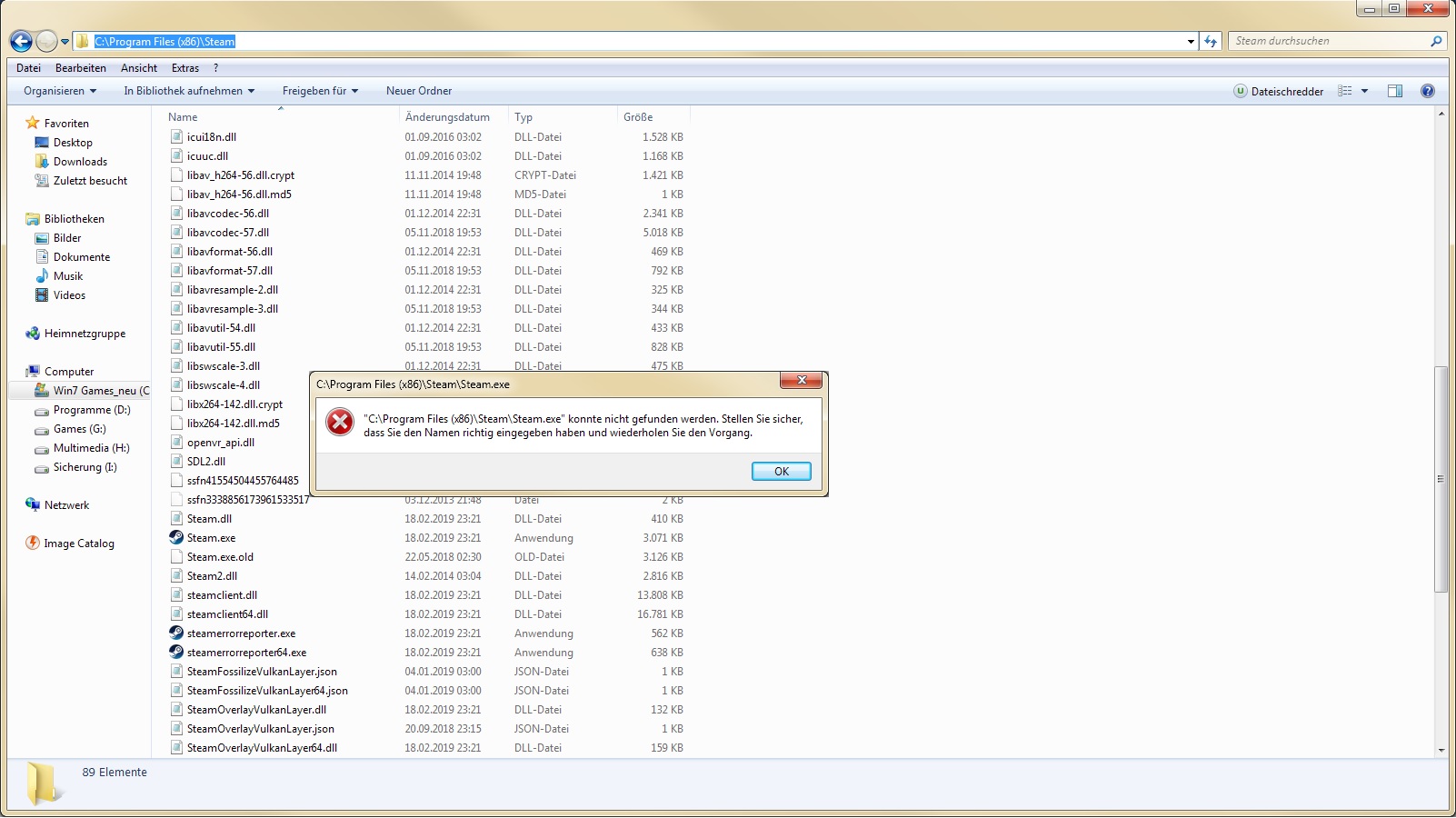Image resolution: width=1456 pixels, height=818 pixels.
Task: Select the Programme (D:) drive
Action: click(x=92, y=410)
